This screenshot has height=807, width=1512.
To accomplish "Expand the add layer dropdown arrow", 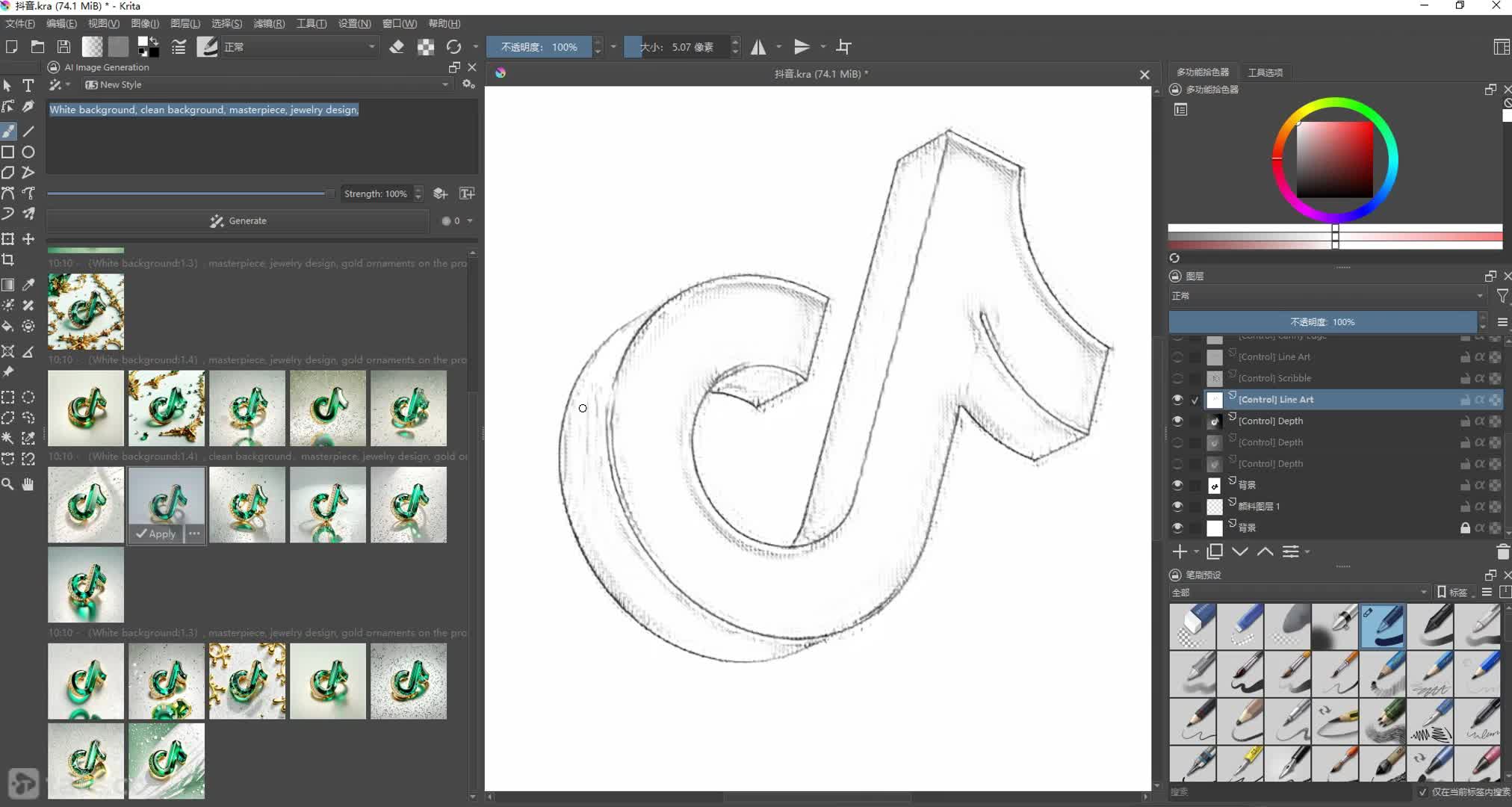I will [1197, 552].
